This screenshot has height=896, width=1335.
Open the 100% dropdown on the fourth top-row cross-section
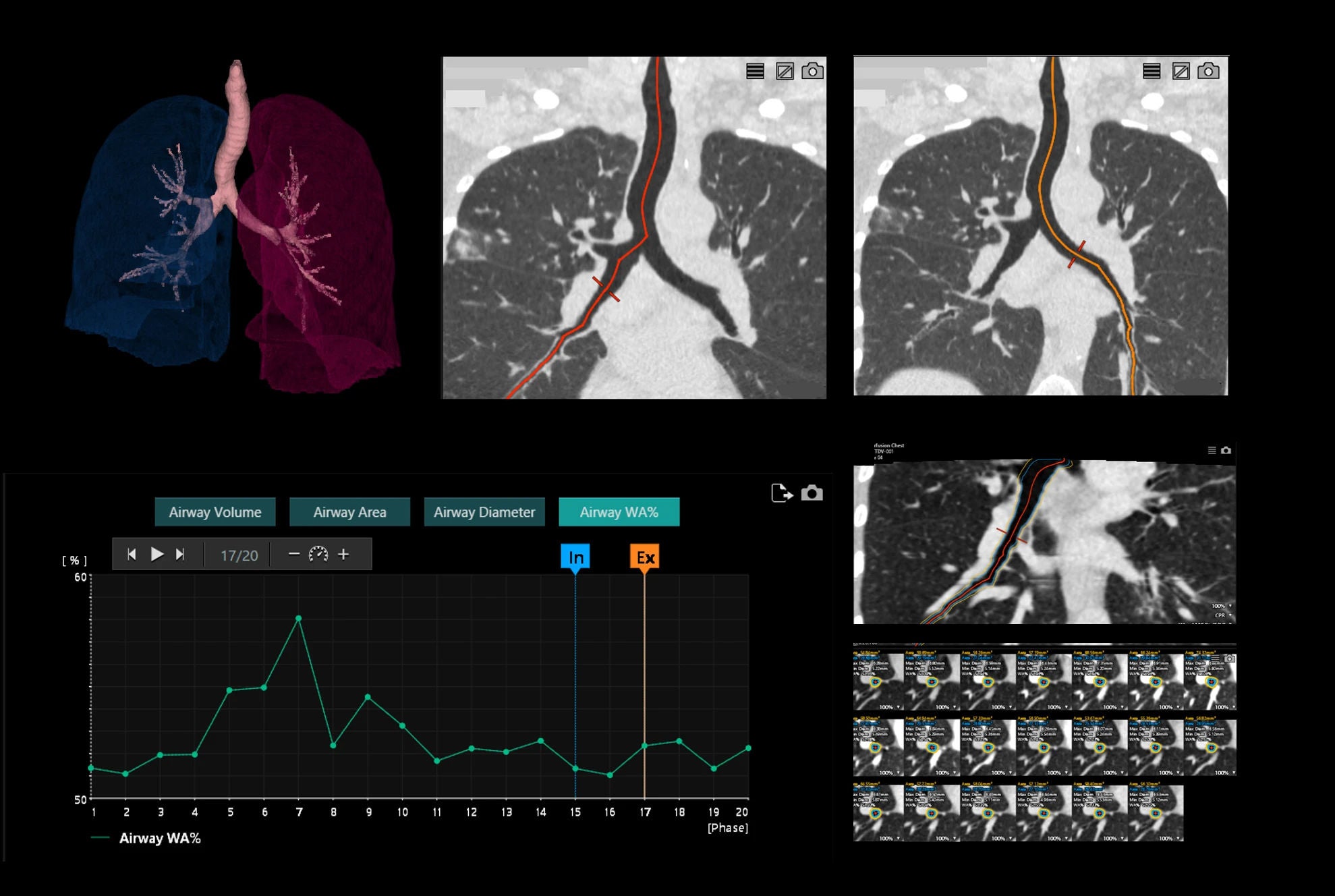click(x=1057, y=707)
